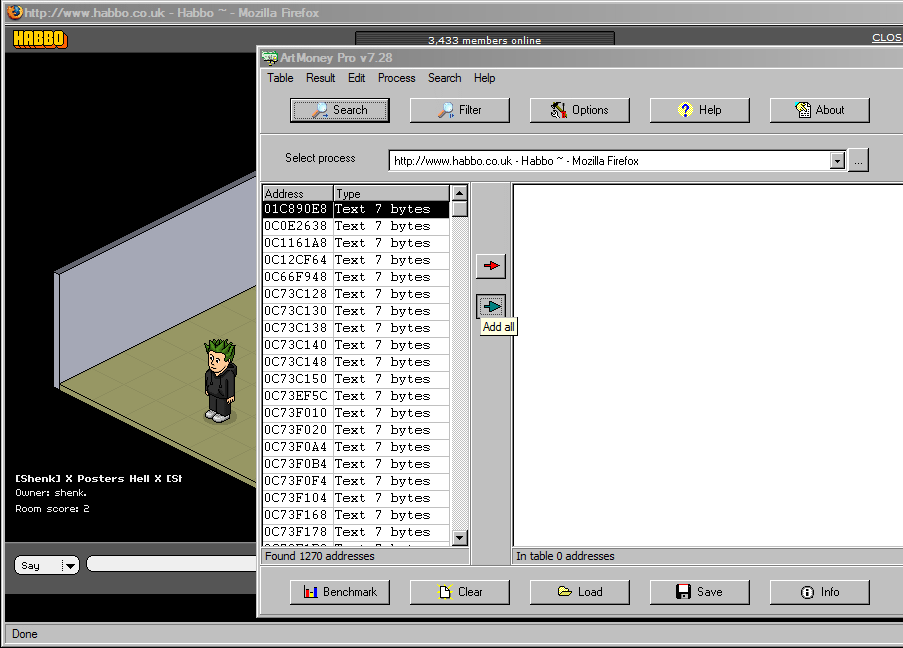
Task: Click the Habbo logo icon
Action: (x=40, y=39)
